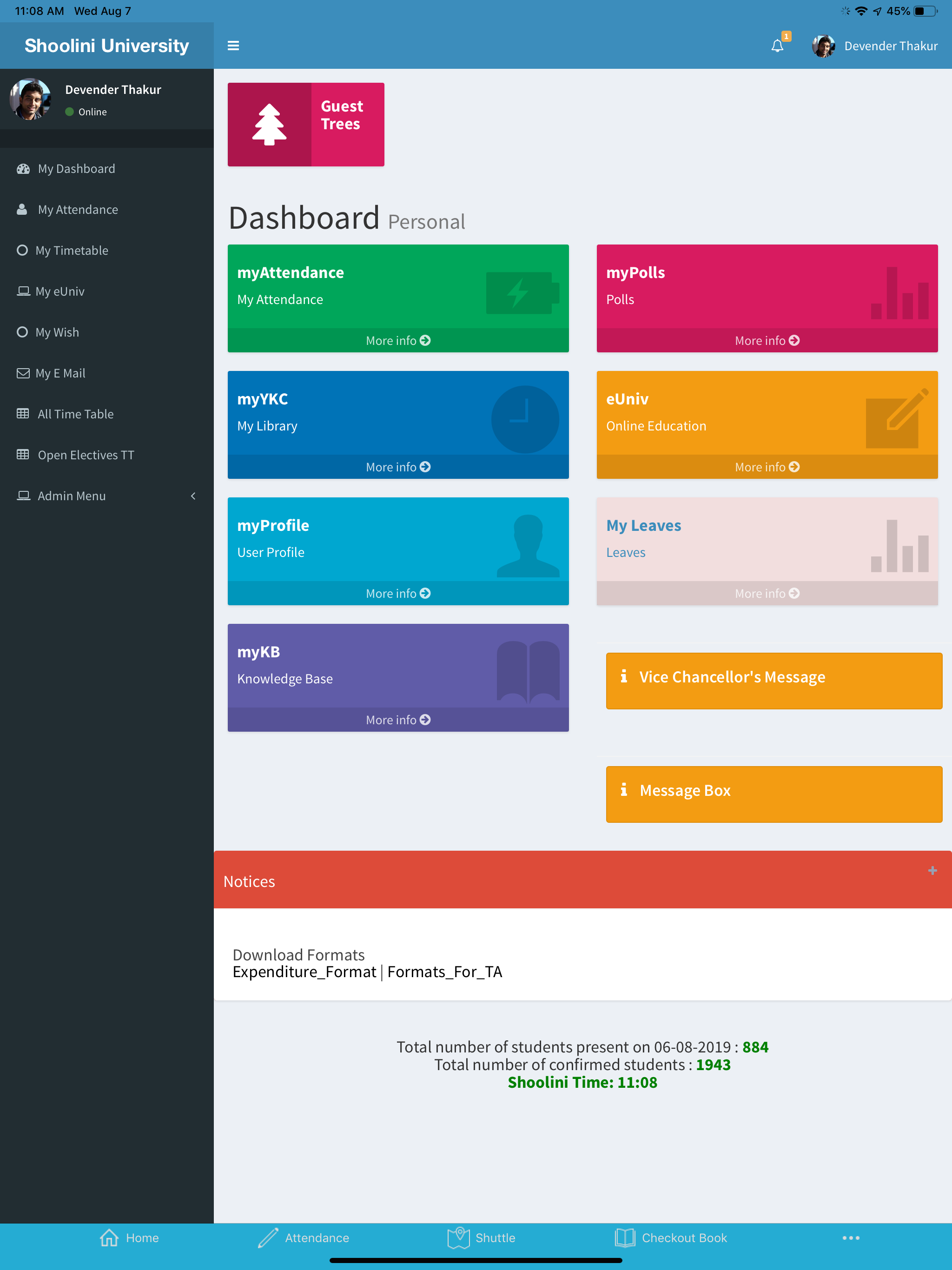Open My eUniv sidebar item
Image resolution: width=952 pixels, height=1270 pixels.
[107, 291]
